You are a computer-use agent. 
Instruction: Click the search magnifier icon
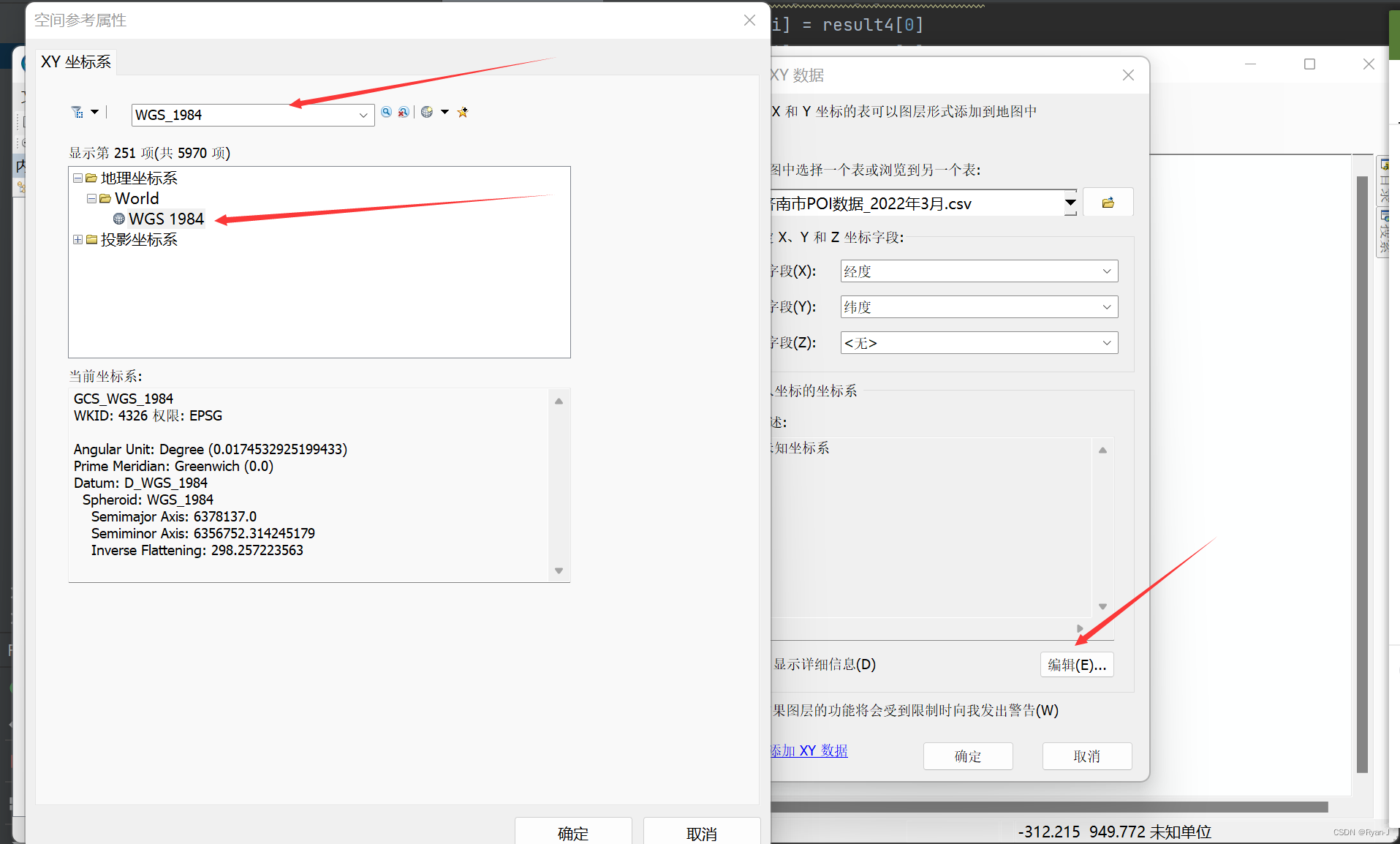pyautogui.click(x=386, y=112)
